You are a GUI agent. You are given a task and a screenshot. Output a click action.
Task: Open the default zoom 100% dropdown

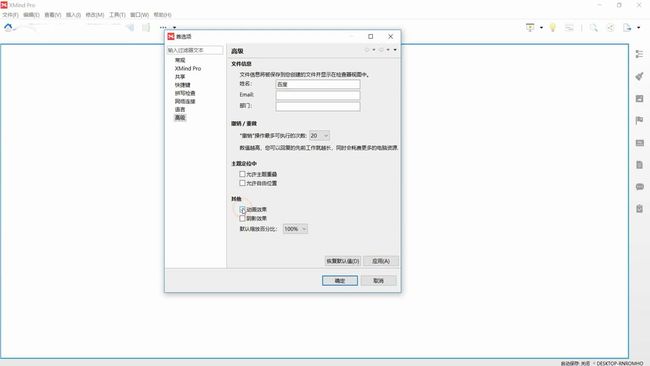[x=295, y=229]
